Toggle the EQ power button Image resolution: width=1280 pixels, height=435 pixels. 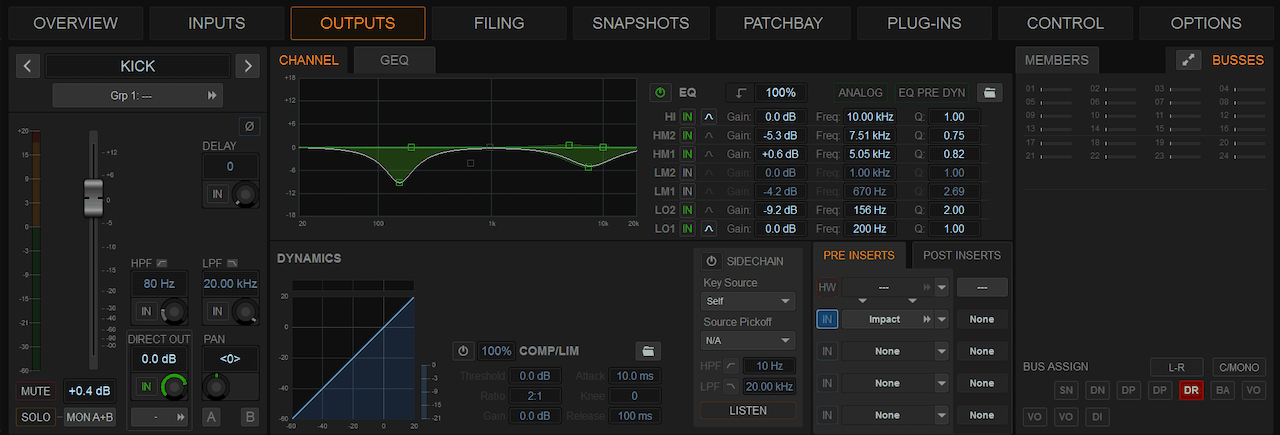coord(660,93)
